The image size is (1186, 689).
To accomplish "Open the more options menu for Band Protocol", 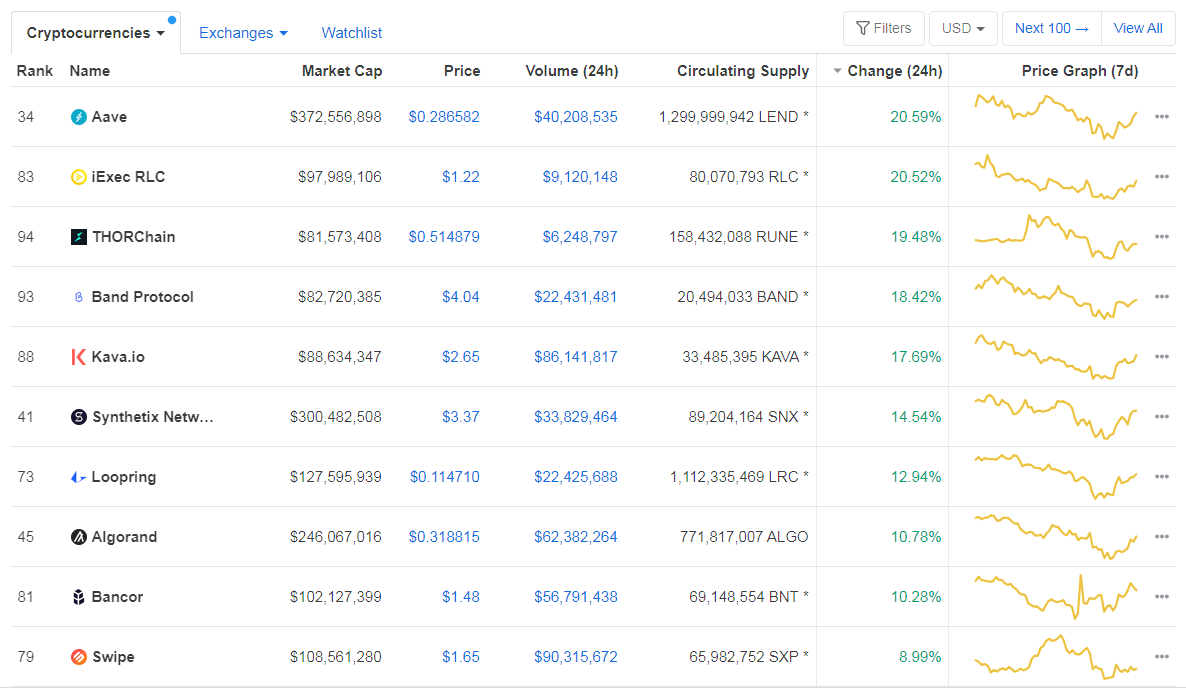I will pos(1162,297).
